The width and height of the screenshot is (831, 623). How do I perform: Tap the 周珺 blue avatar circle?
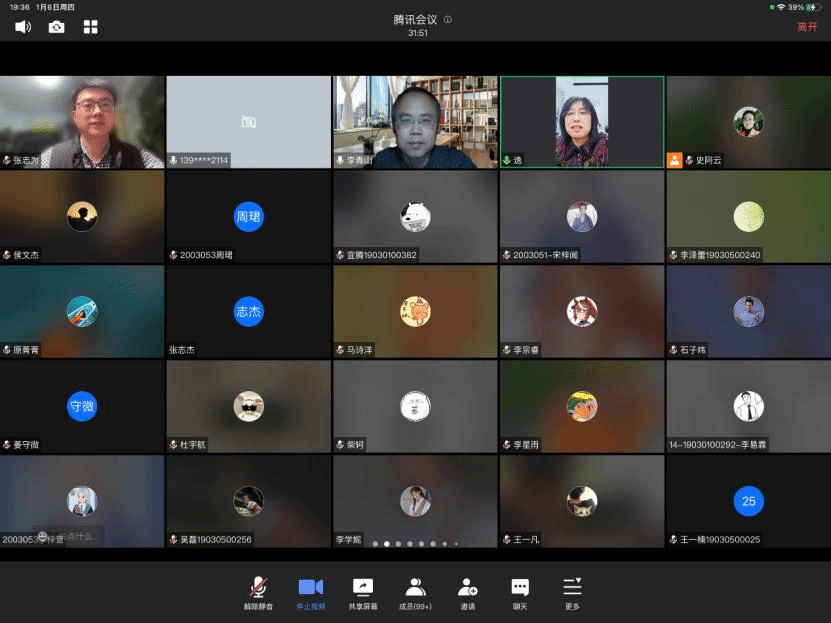248,216
